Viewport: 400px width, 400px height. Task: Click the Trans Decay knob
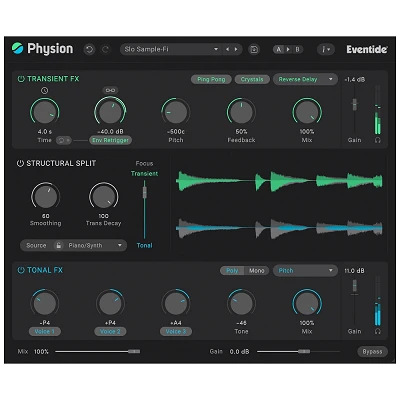coord(104,196)
